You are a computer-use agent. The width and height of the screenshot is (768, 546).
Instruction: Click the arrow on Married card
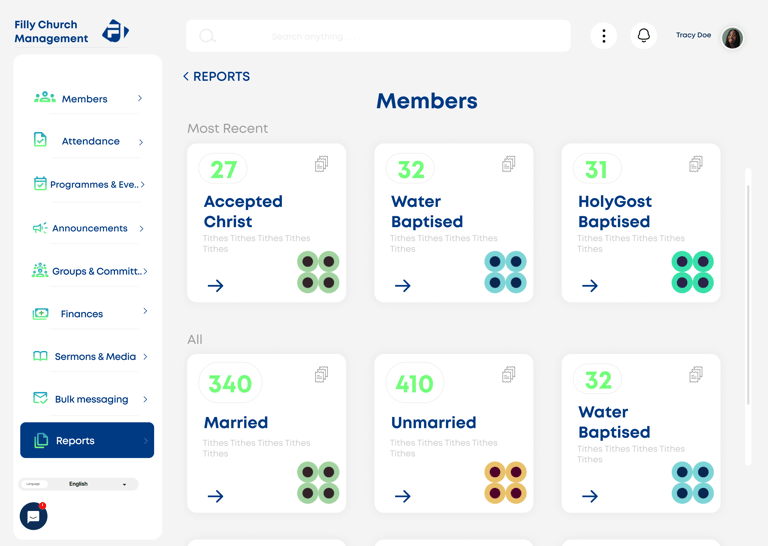coord(215,496)
